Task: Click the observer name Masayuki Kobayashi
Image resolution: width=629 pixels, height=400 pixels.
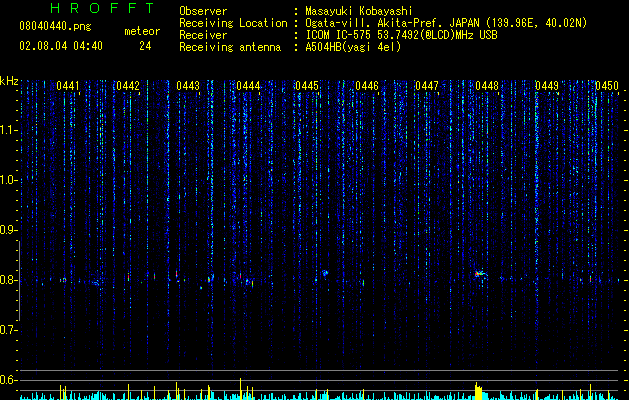Action: 359,11
